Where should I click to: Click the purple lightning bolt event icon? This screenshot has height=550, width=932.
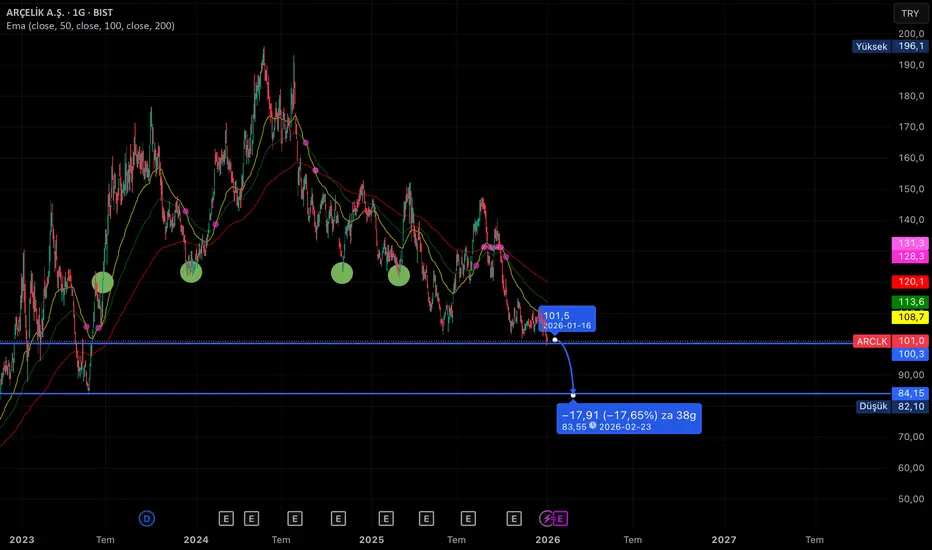(x=547, y=518)
